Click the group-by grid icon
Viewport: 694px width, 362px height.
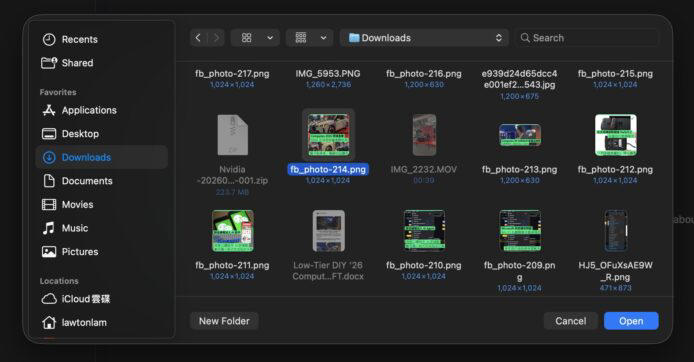301,38
